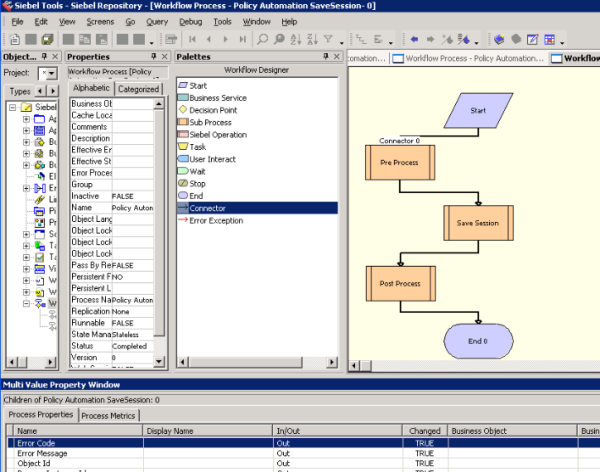
Task: Collapse the Siebel Objects root node
Action: click(x=12, y=107)
